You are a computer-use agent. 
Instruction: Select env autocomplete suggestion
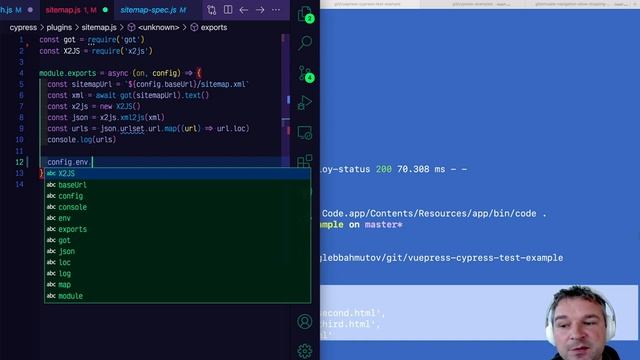click(x=177, y=218)
